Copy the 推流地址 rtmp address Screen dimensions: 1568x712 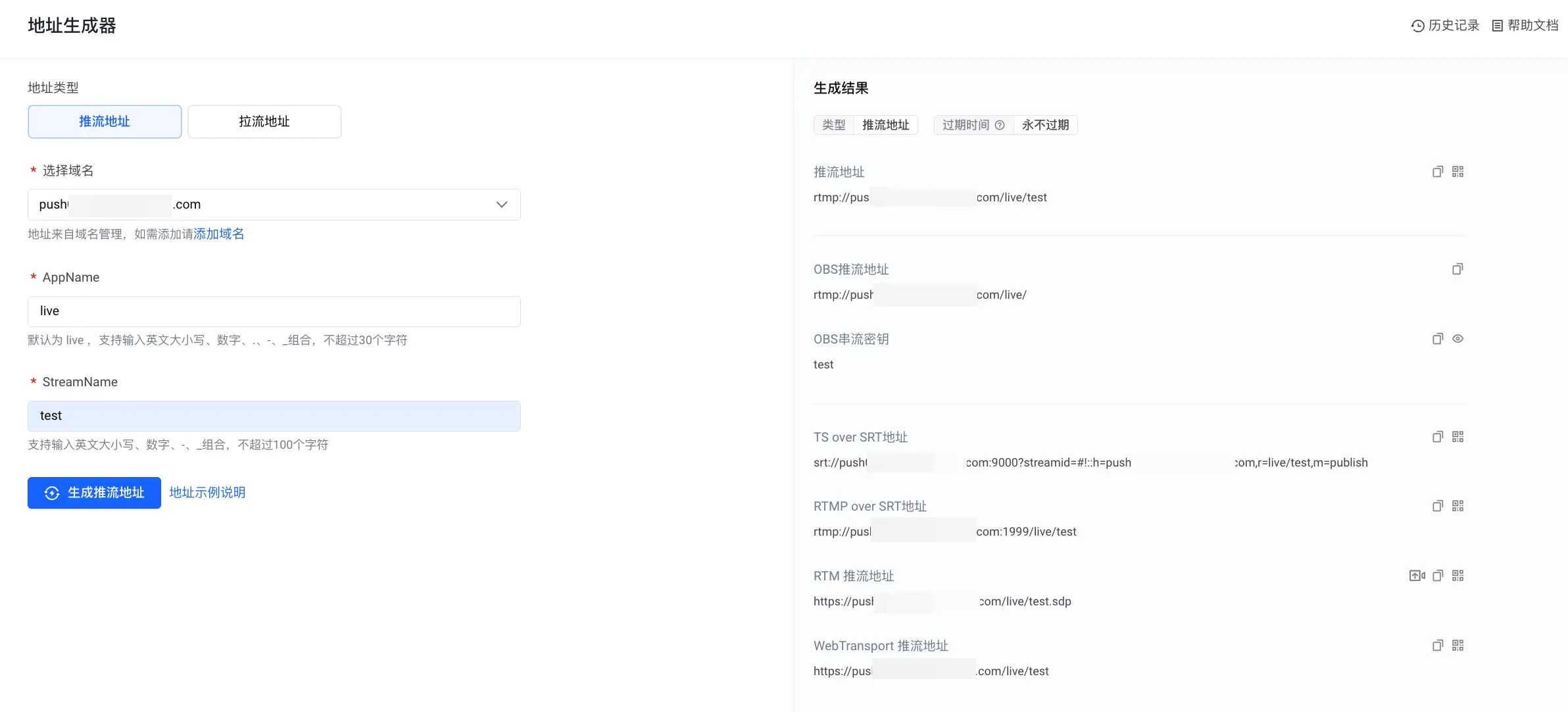click(x=1438, y=172)
